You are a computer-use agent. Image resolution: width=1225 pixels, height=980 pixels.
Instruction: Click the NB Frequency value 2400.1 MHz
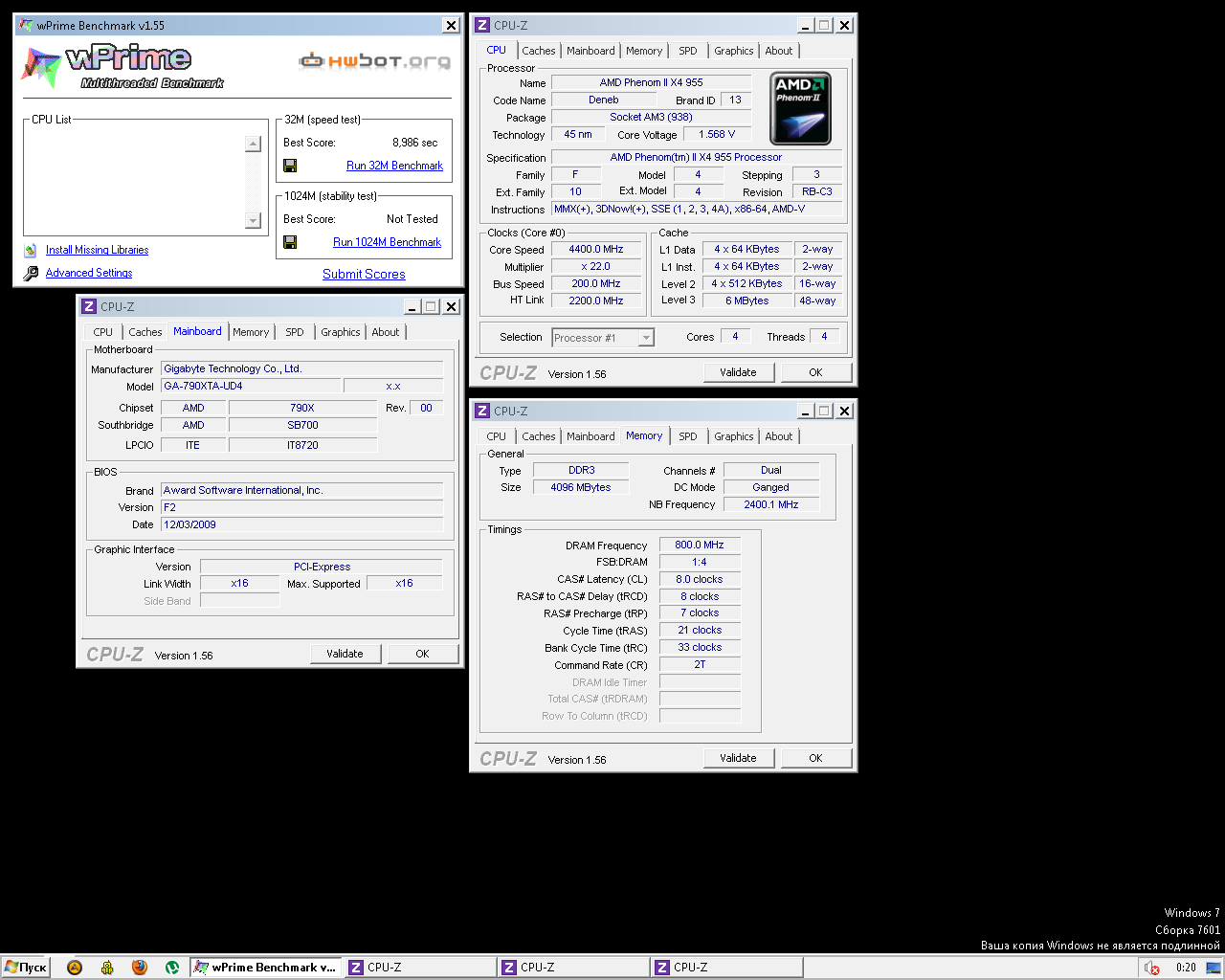pyautogui.click(x=771, y=504)
